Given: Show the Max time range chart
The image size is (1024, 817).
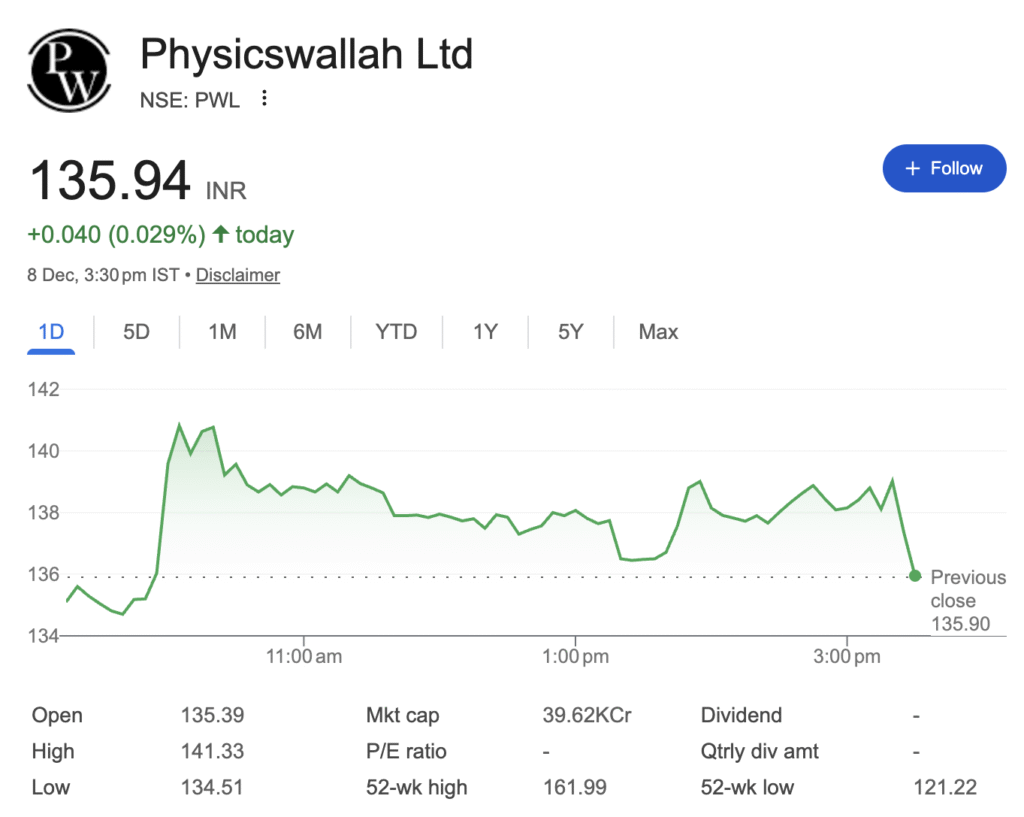Looking at the screenshot, I should tap(658, 332).
